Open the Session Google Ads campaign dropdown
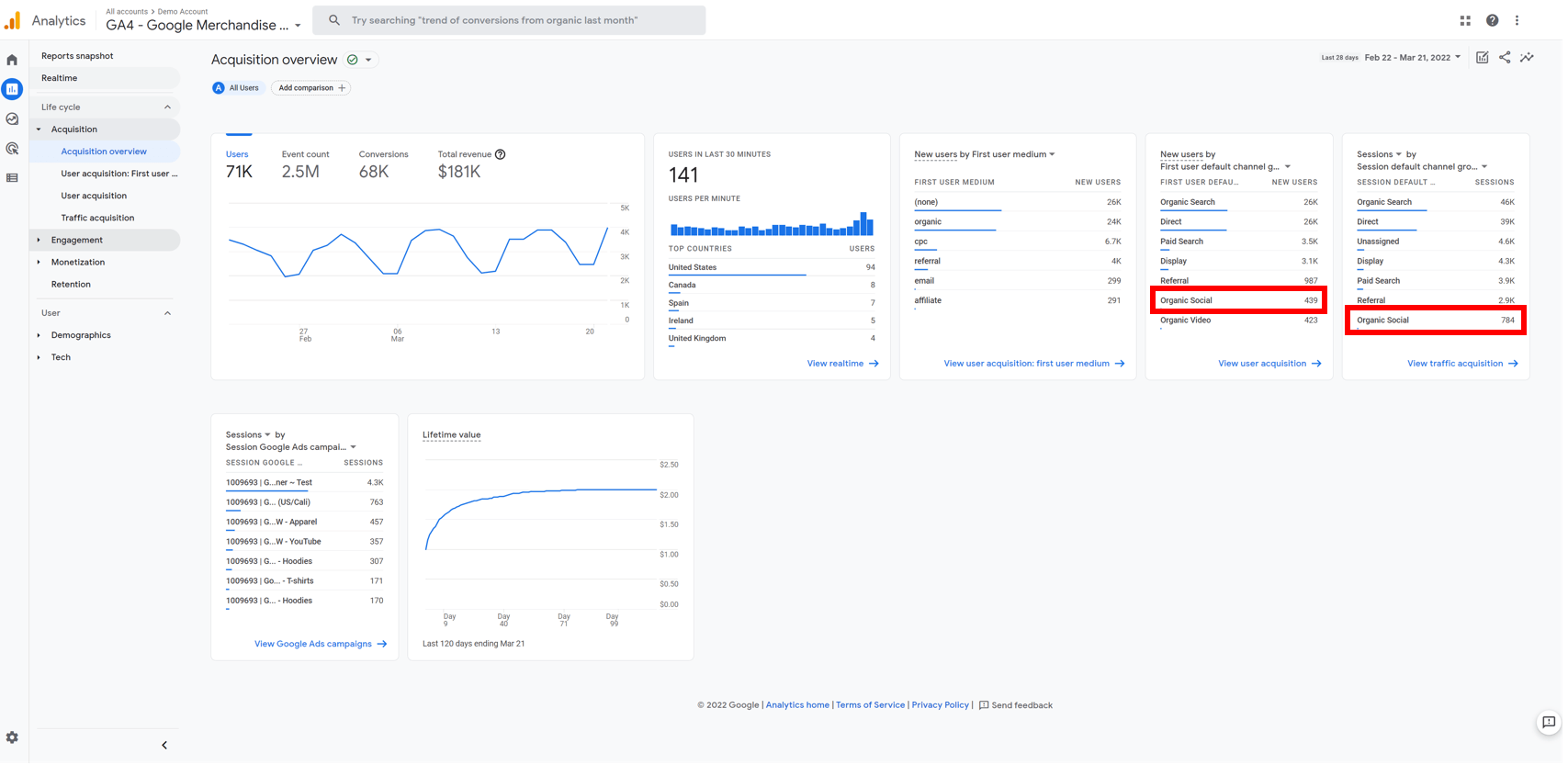This screenshot has height=765, width=1568. click(291, 447)
